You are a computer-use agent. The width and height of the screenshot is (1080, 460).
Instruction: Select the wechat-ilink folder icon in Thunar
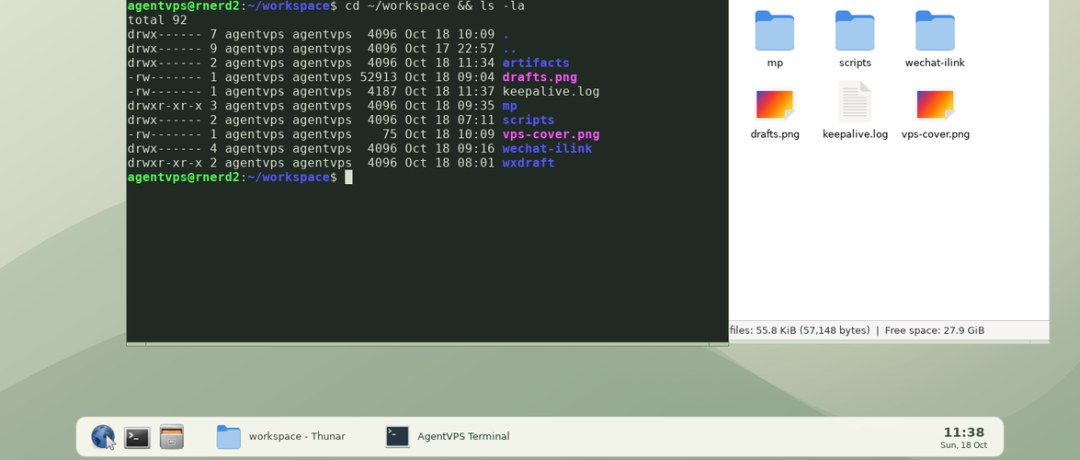coord(935,31)
